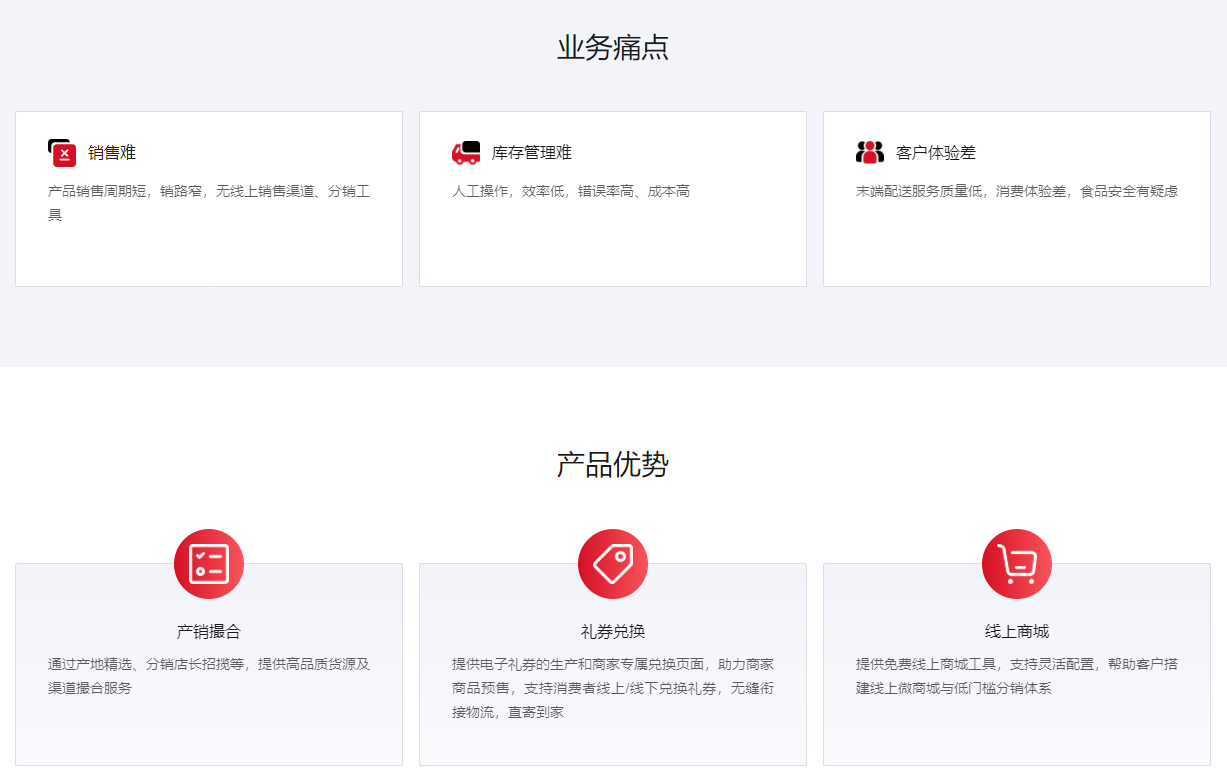Click the 业务痛点 section heading
The image size is (1227, 780).
pos(613,46)
